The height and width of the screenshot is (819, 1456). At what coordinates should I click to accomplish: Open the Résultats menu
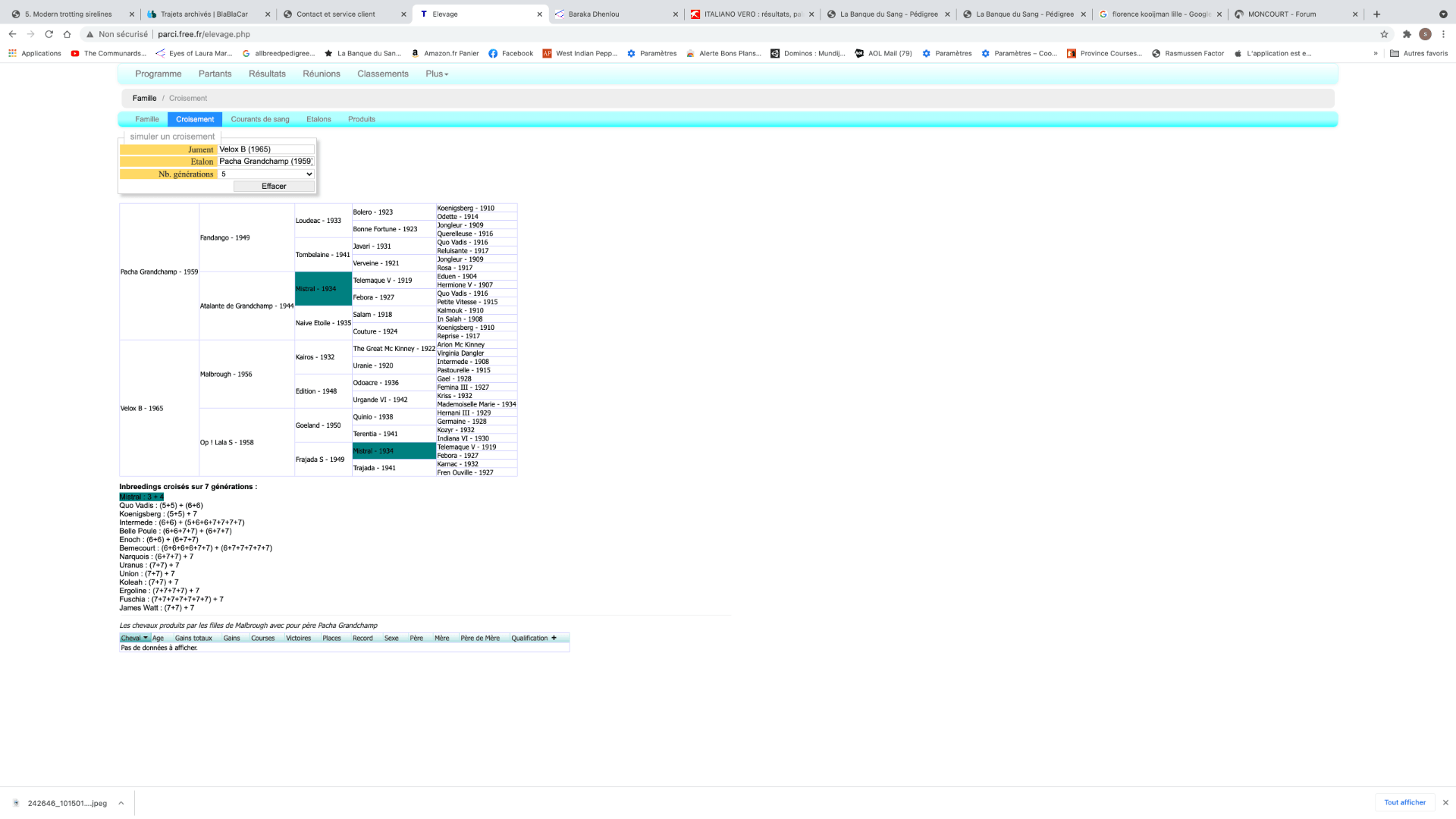[x=267, y=74]
